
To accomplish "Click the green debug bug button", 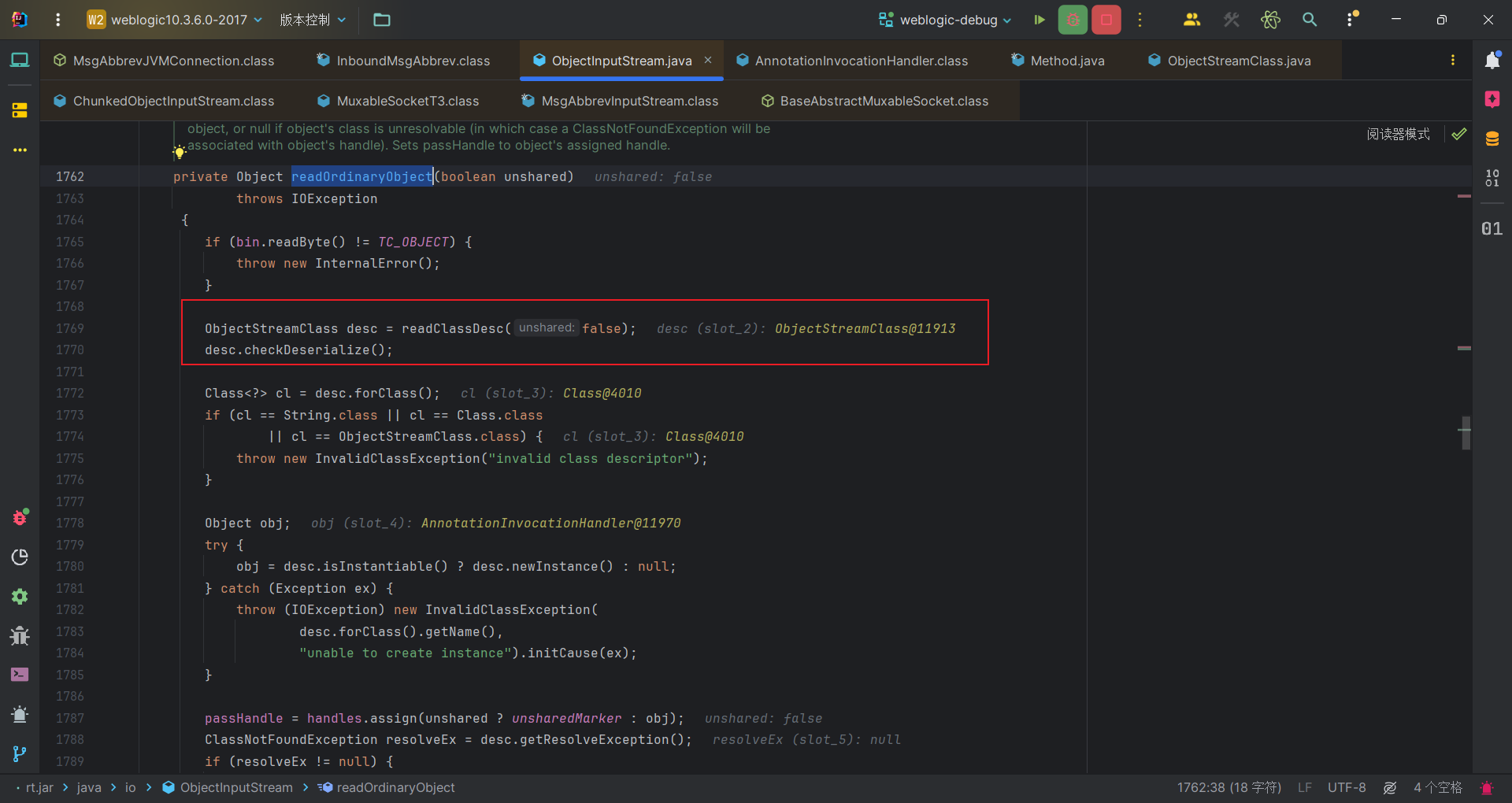I will (1073, 20).
